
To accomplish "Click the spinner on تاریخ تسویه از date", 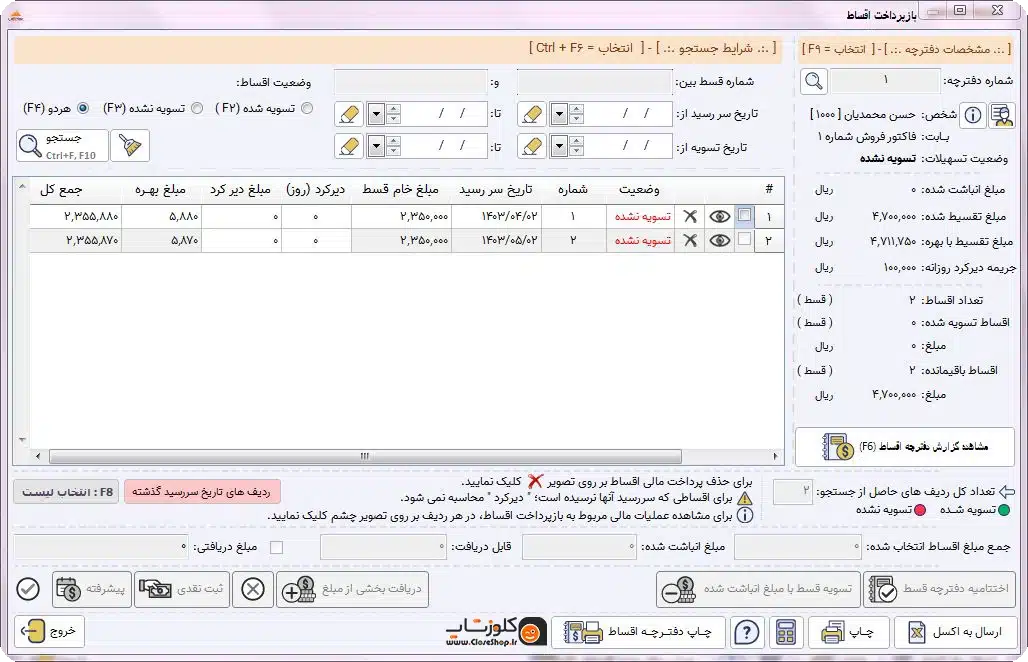I will [x=576, y=146].
